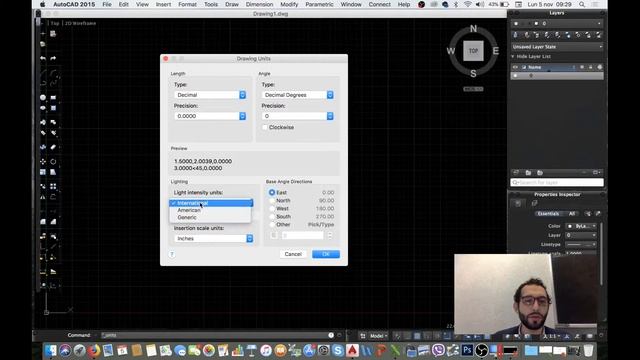Open the Parametric menu
The height and width of the screenshot is (360, 640).
click(319, 4)
